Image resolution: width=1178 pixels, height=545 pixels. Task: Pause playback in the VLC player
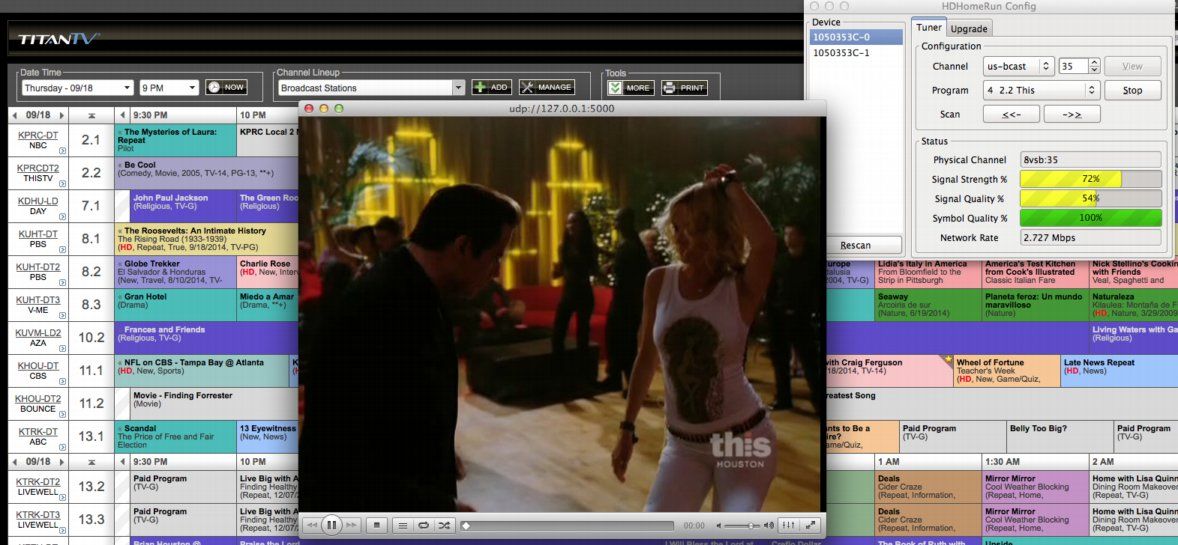[x=331, y=525]
